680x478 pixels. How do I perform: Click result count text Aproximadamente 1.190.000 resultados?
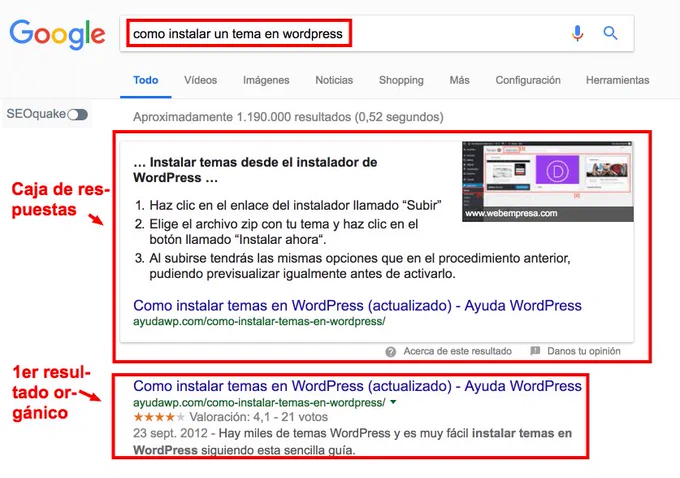click(288, 117)
